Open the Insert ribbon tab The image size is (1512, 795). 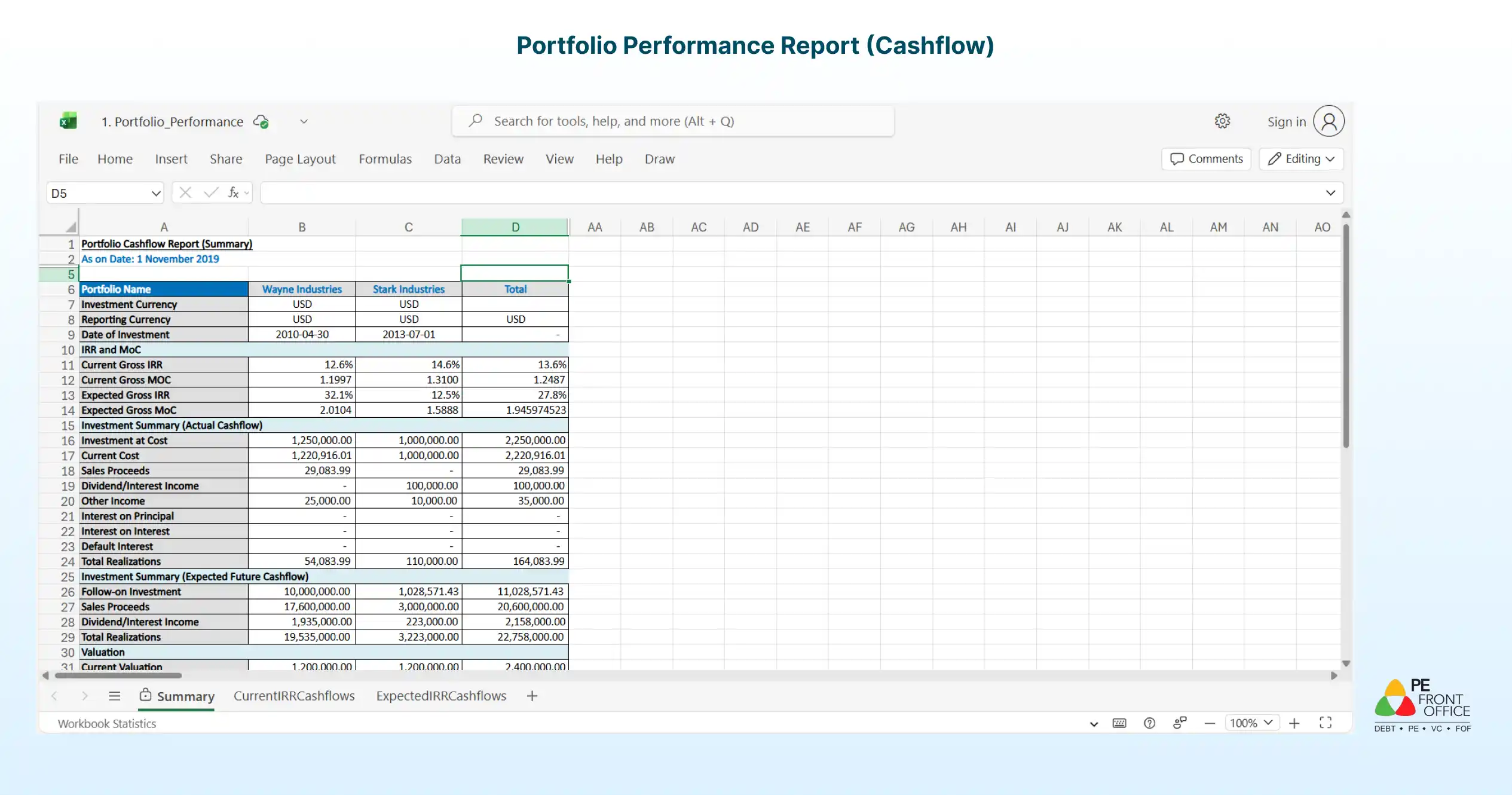pyautogui.click(x=171, y=159)
